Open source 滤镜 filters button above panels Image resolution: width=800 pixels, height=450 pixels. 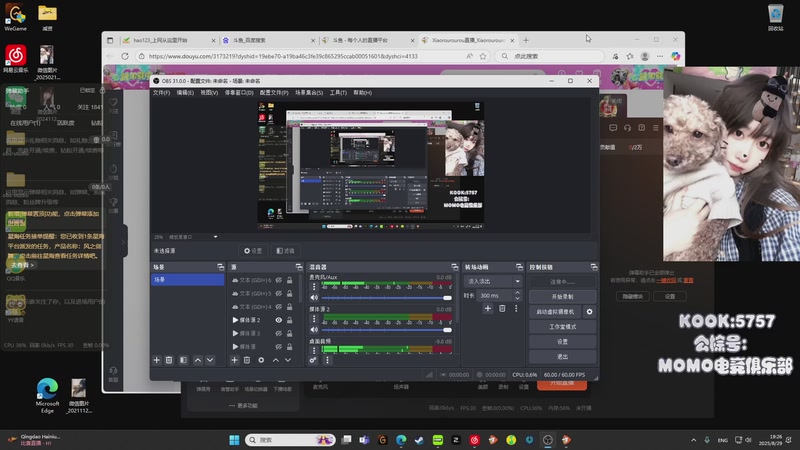[x=285, y=251]
